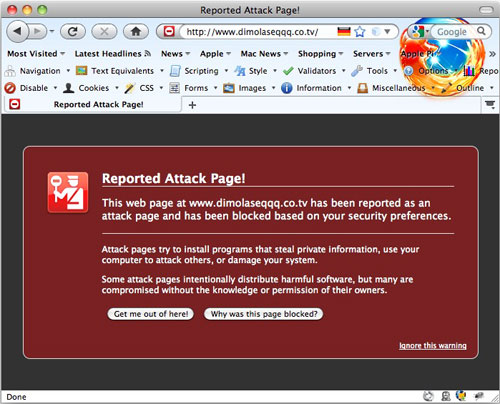500x404 pixels.
Task: Open the News bookmarks folder
Action: coord(175,54)
